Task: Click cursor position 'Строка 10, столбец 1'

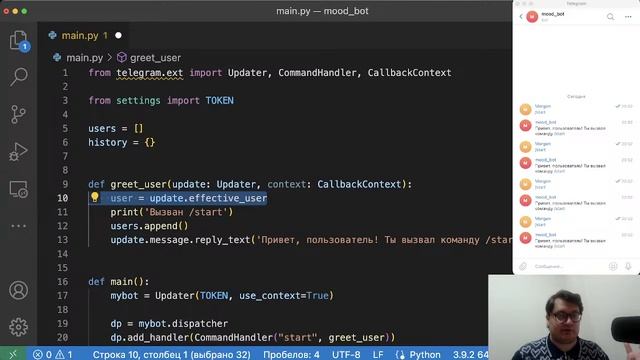Action: 171,354
